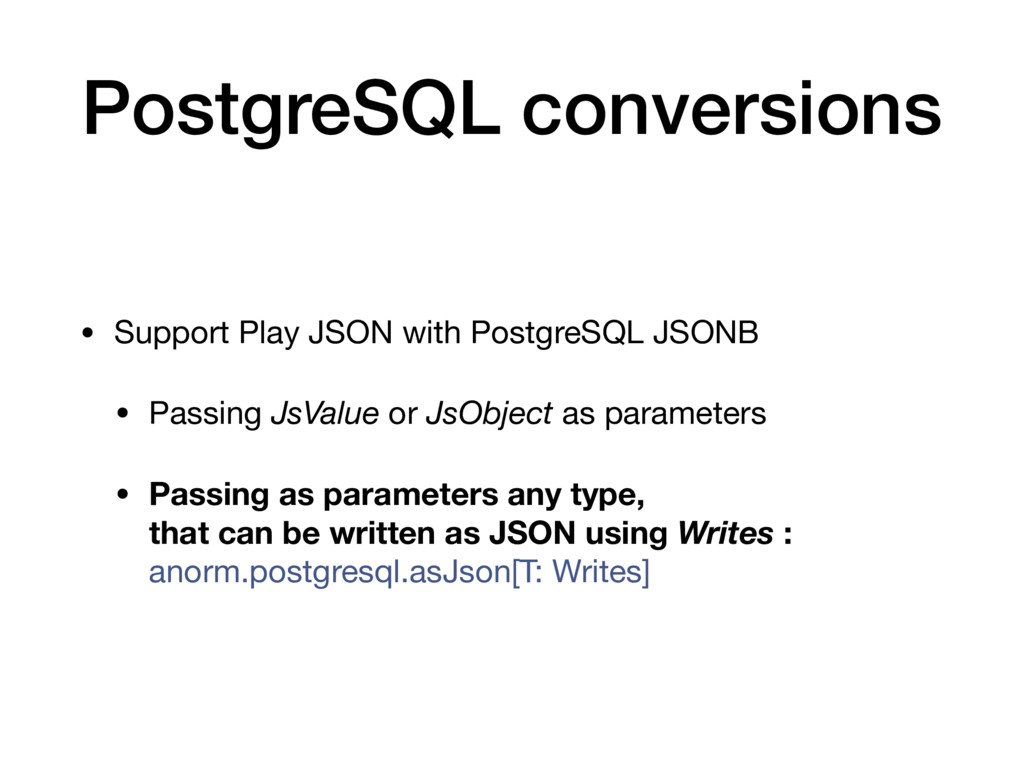
Task: Click the anorm.postgresql.asJson[T: Writes] link
Action: click(x=399, y=572)
